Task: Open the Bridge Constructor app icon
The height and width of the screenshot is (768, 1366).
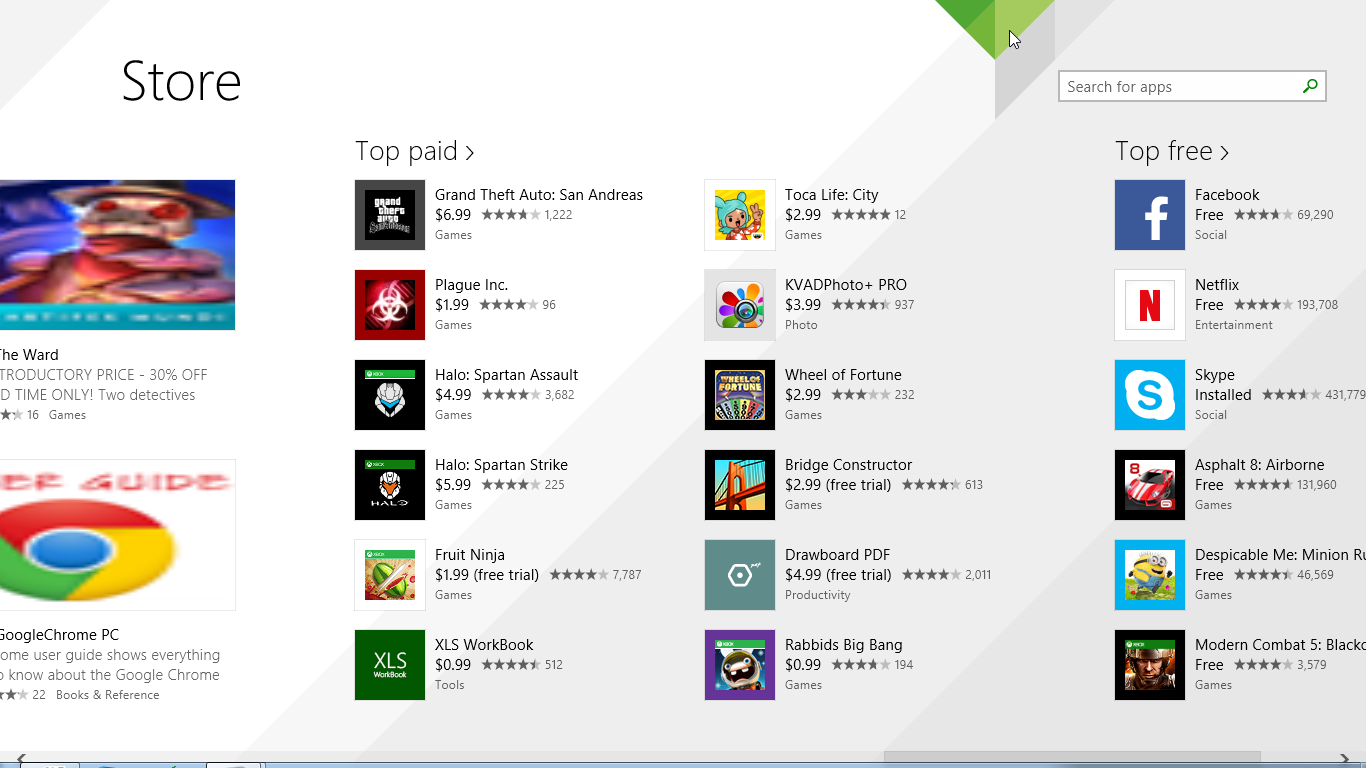Action: coord(740,485)
